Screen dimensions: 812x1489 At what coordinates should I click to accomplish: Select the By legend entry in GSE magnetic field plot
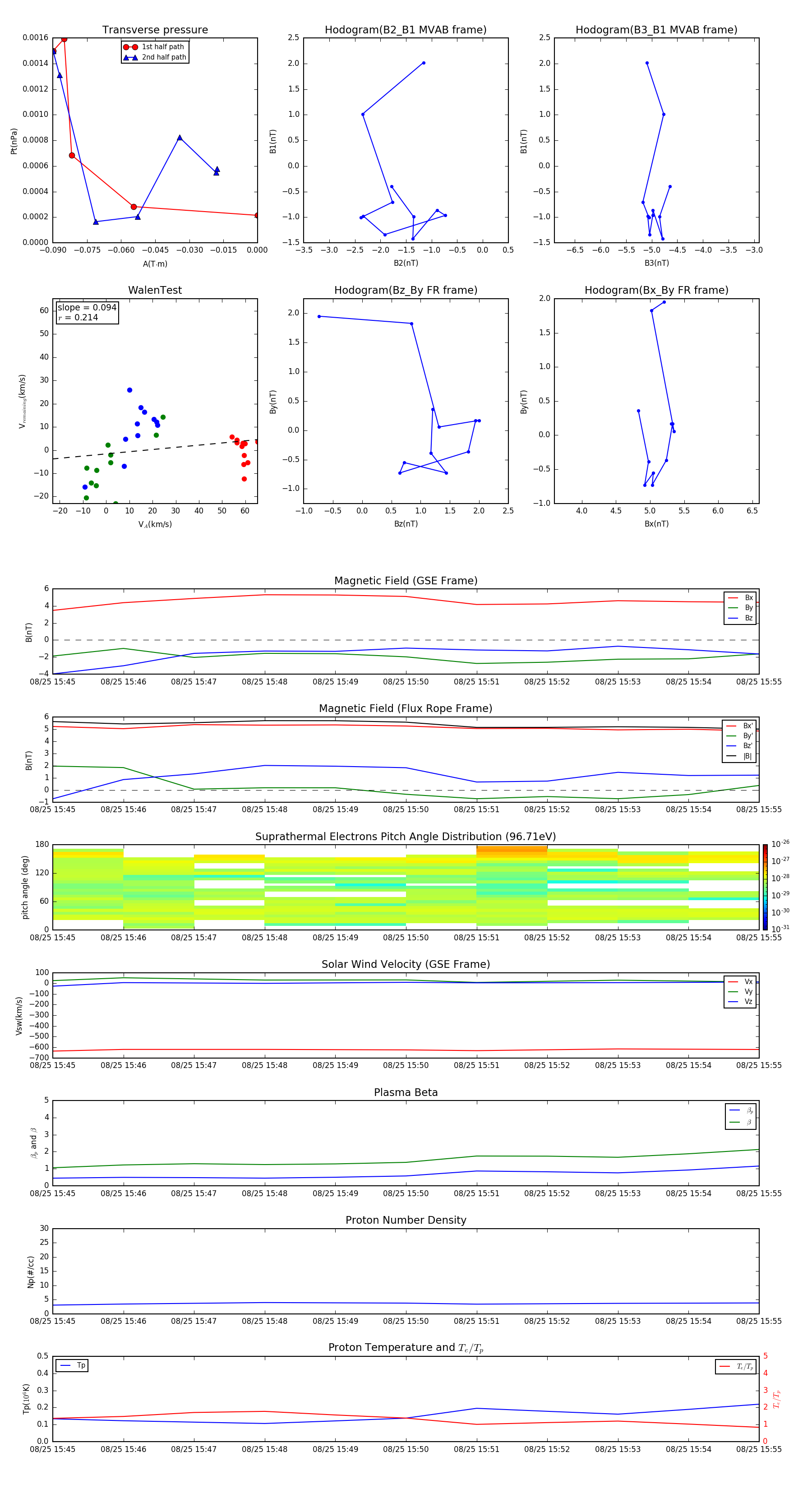coord(740,607)
